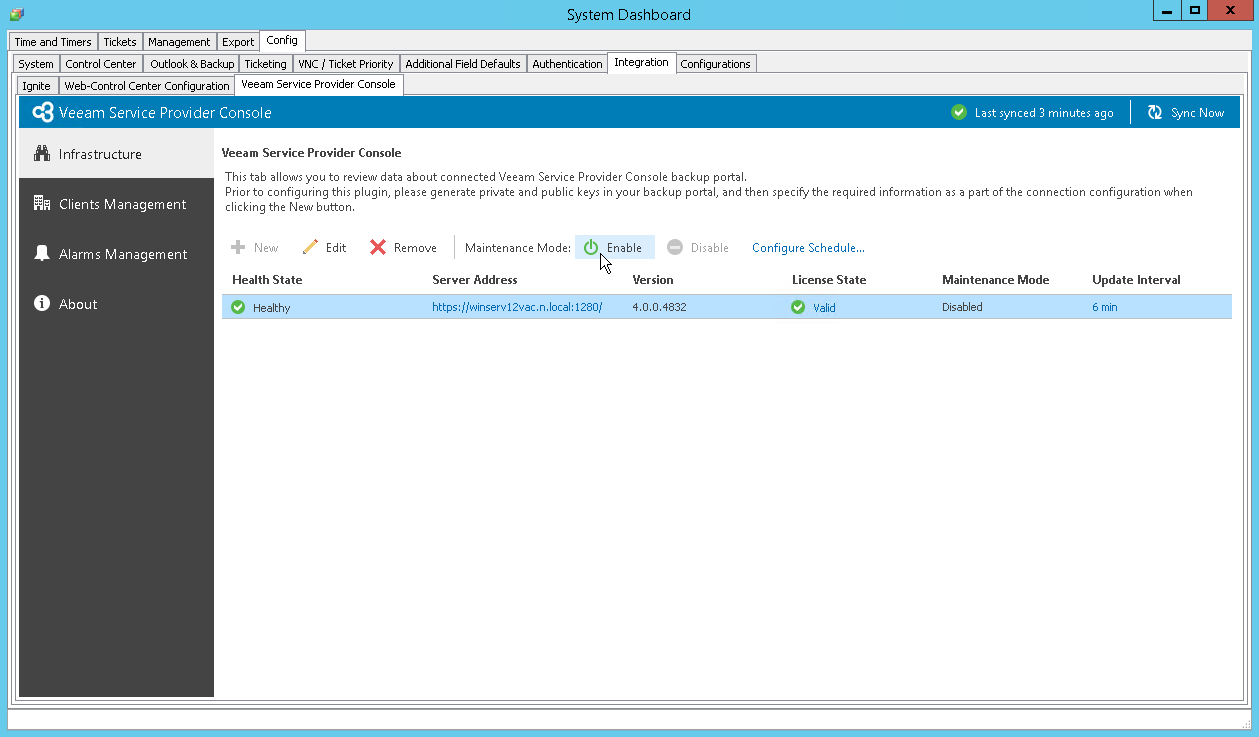The image size is (1259, 737).
Task: Open the Configurations sub-tab
Action: [716, 64]
